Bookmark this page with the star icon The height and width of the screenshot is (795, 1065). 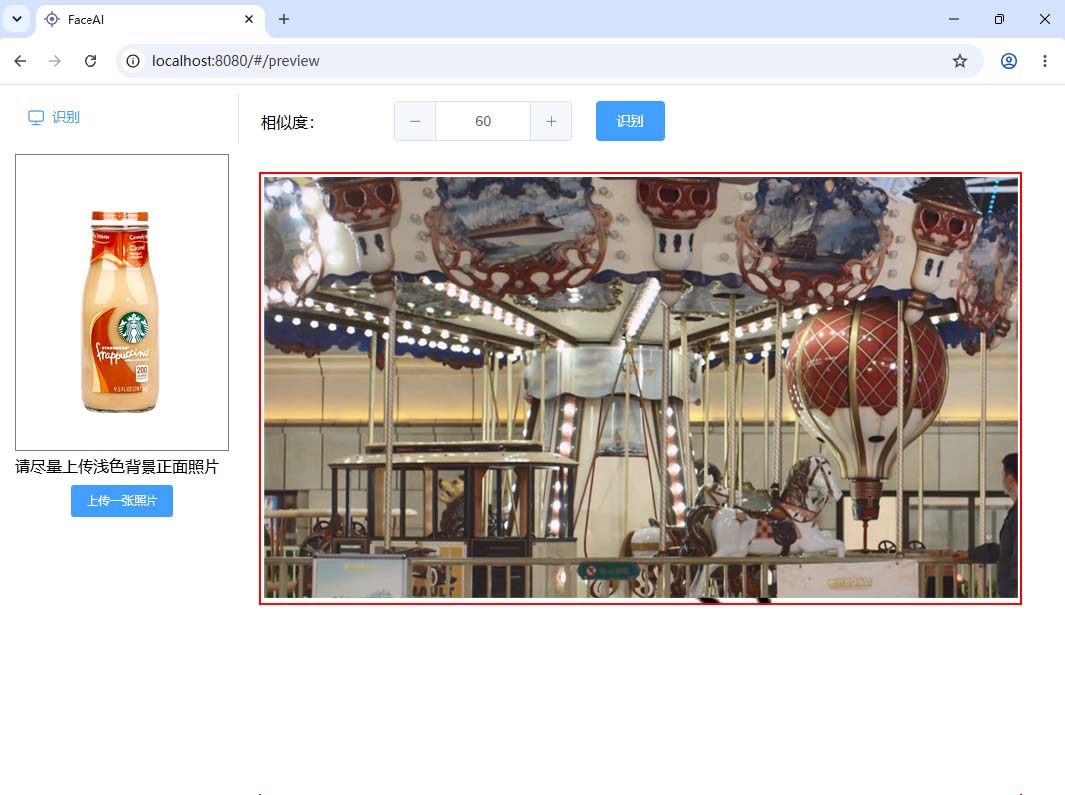(x=960, y=61)
